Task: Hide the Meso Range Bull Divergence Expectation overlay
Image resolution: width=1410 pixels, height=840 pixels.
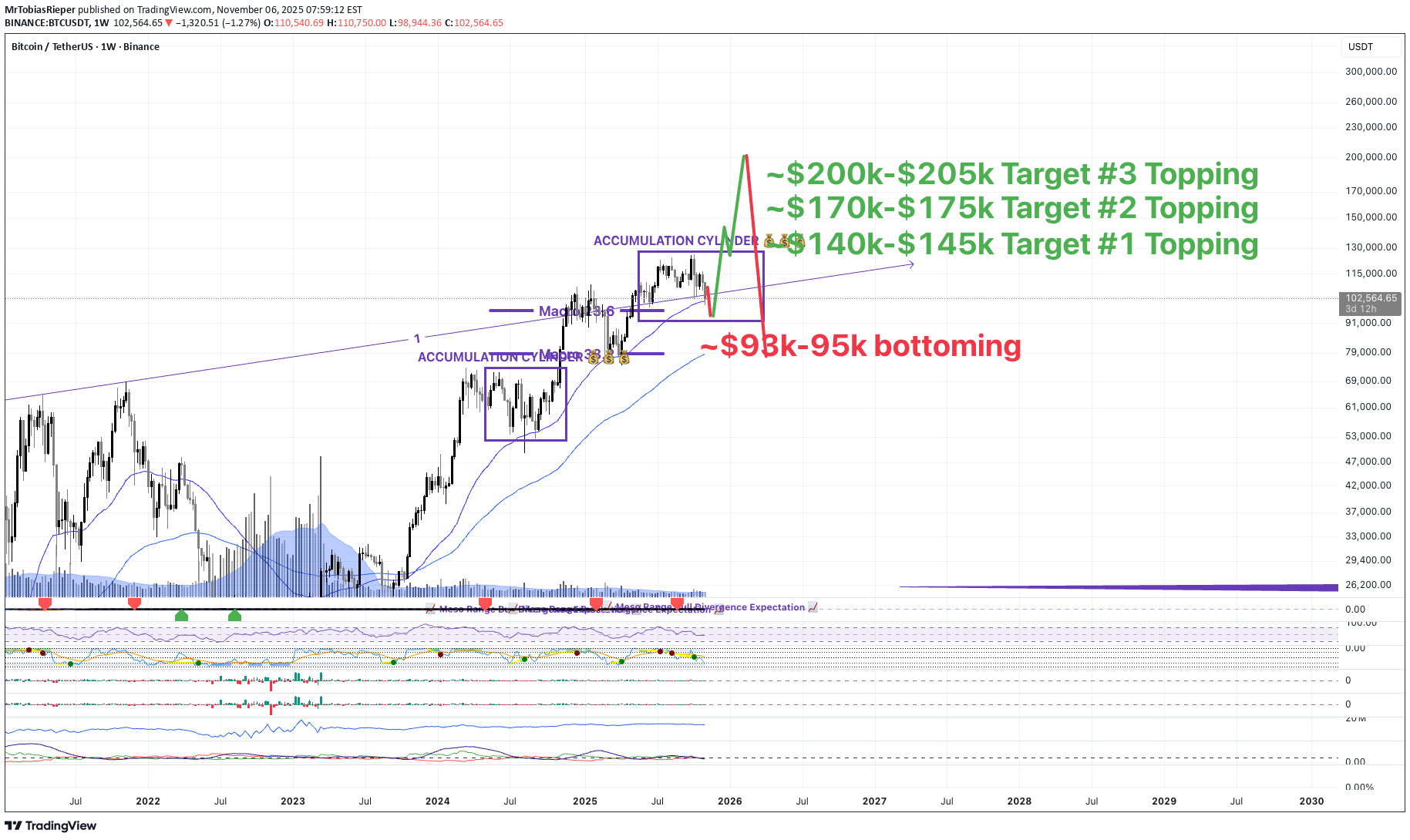Action: click(709, 607)
